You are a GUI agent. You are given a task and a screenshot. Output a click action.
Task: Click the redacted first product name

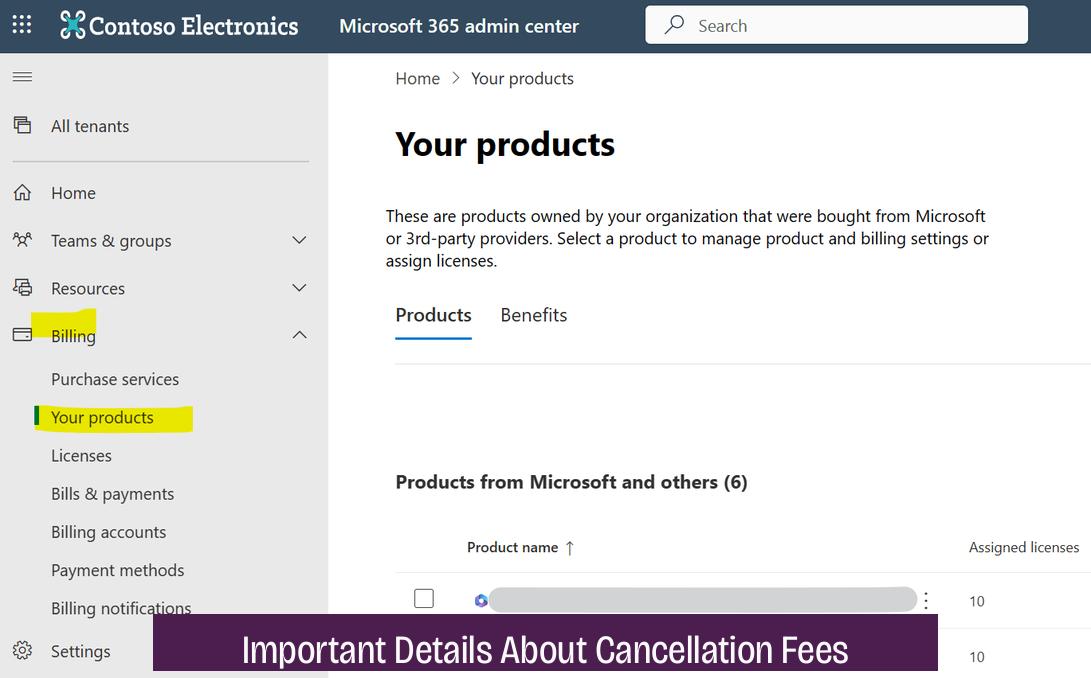pos(703,600)
